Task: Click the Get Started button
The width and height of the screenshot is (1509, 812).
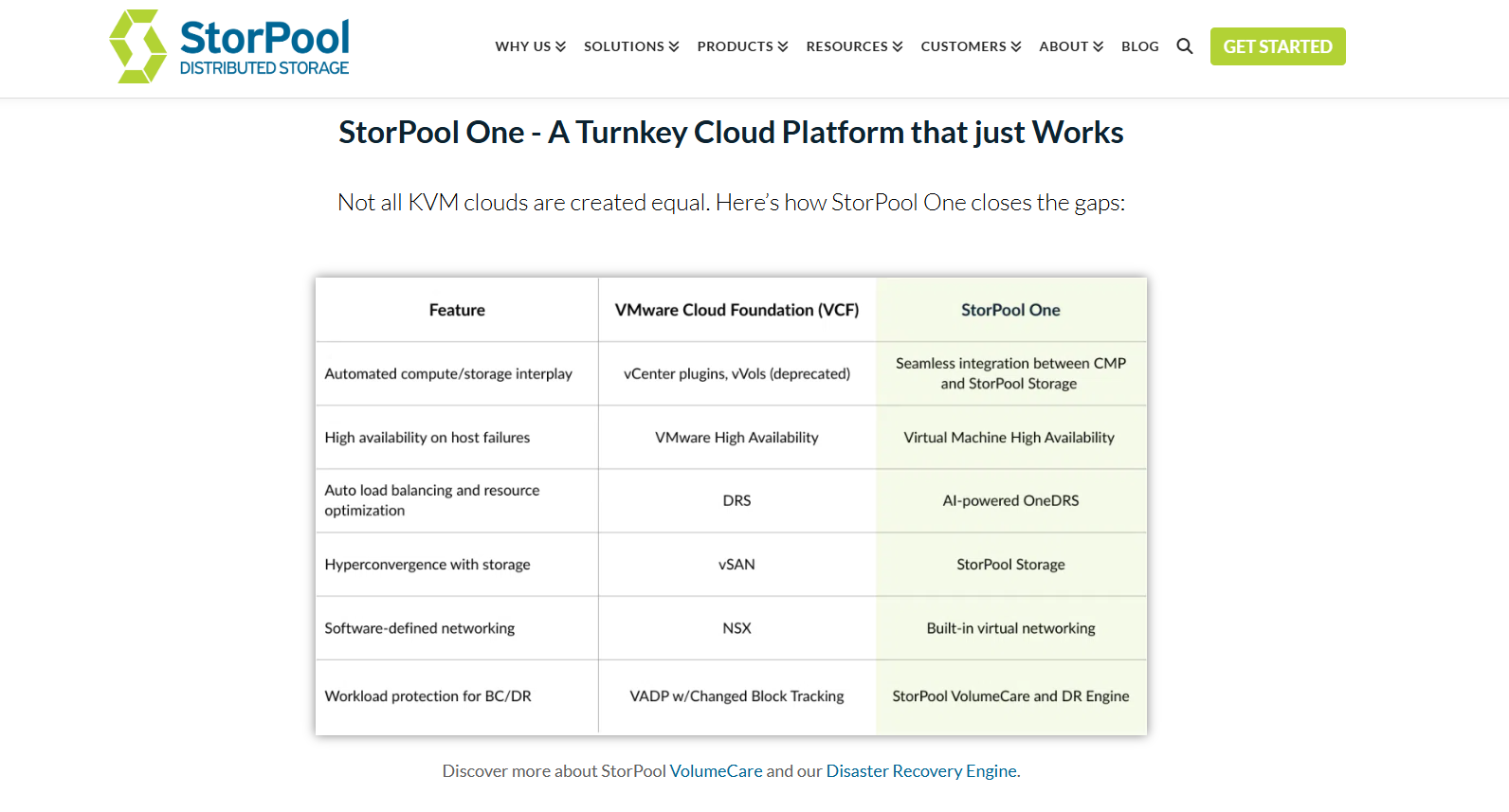Action: pyautogui.click(x=1277, y=46)
